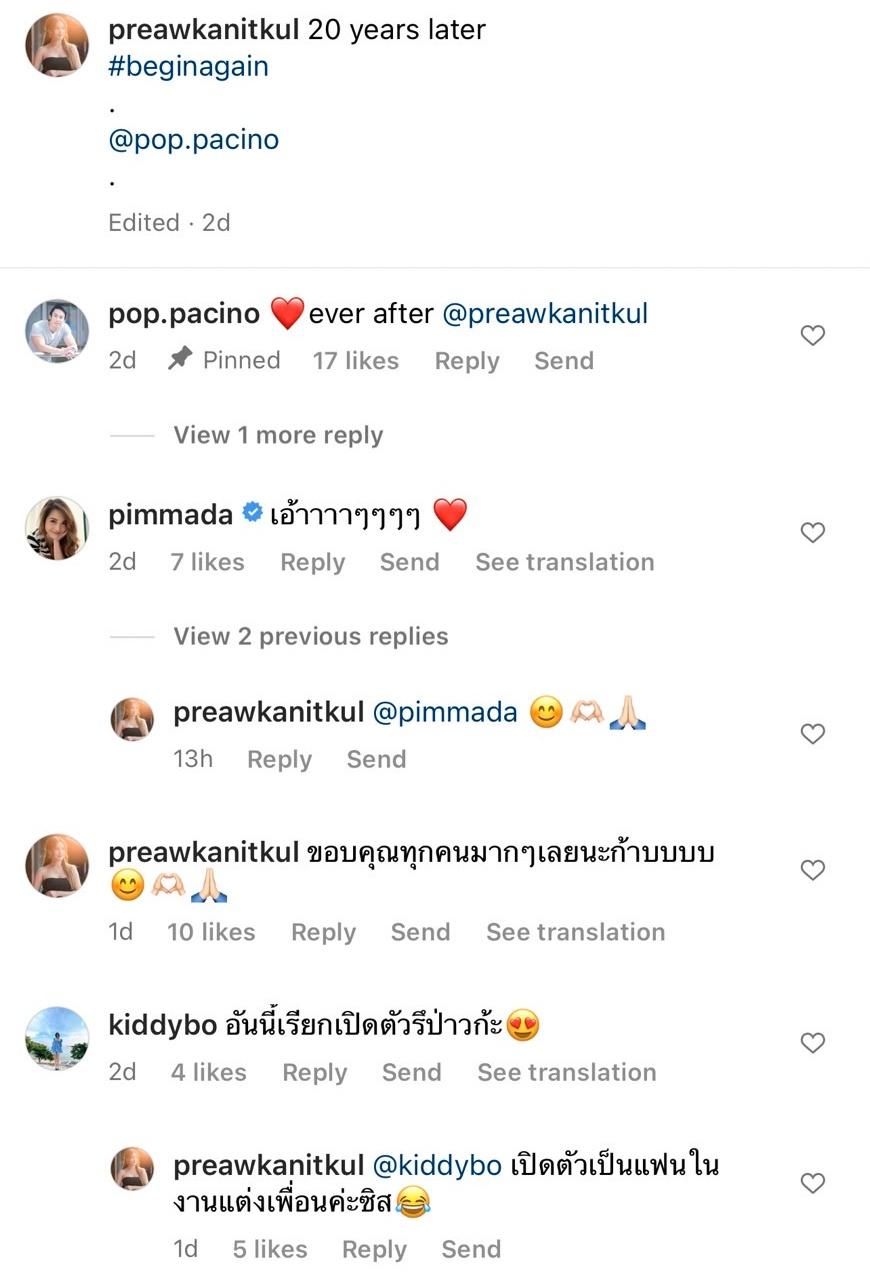Reply to pop.pacino's pinned comment
The width and height of the screenshot is (870, 1288).
click(x=466, y=361)
